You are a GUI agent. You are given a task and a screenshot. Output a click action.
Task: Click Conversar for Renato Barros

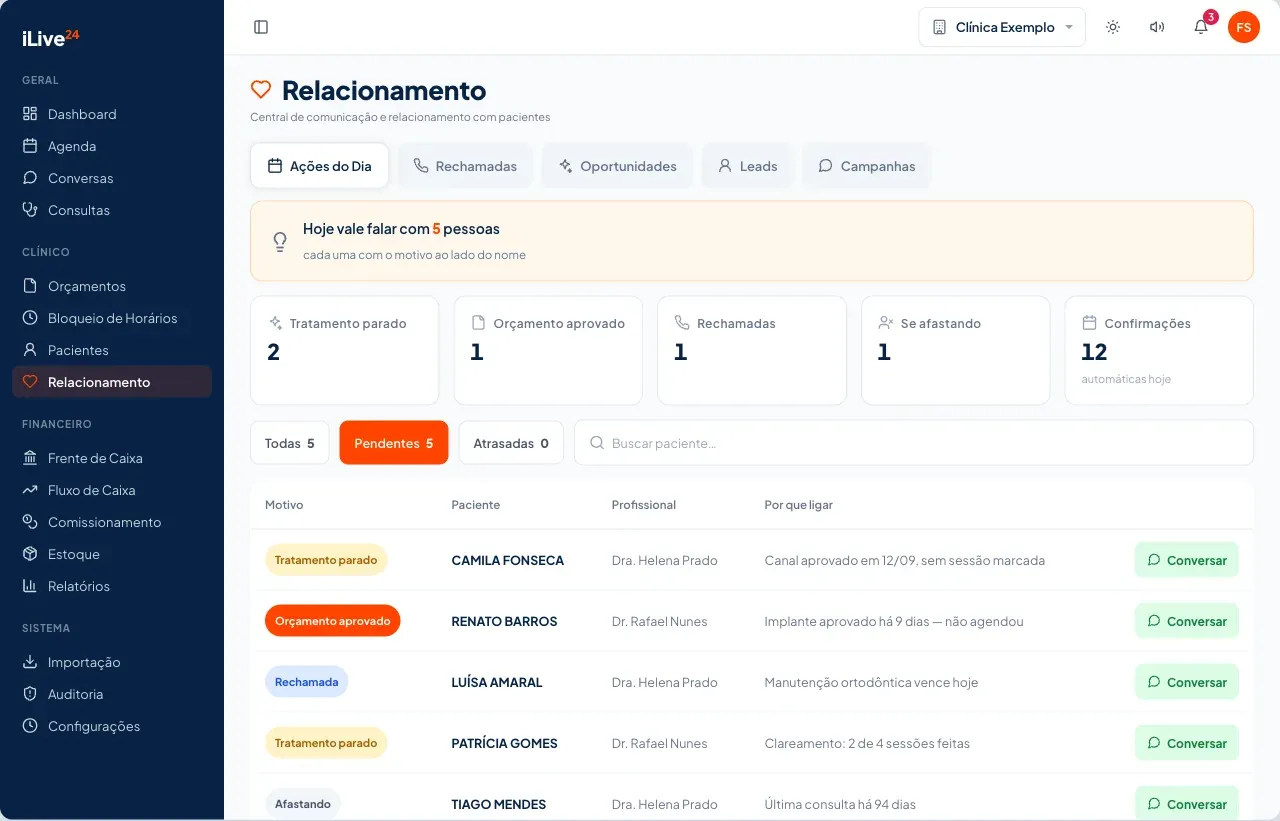(1187, 621)
